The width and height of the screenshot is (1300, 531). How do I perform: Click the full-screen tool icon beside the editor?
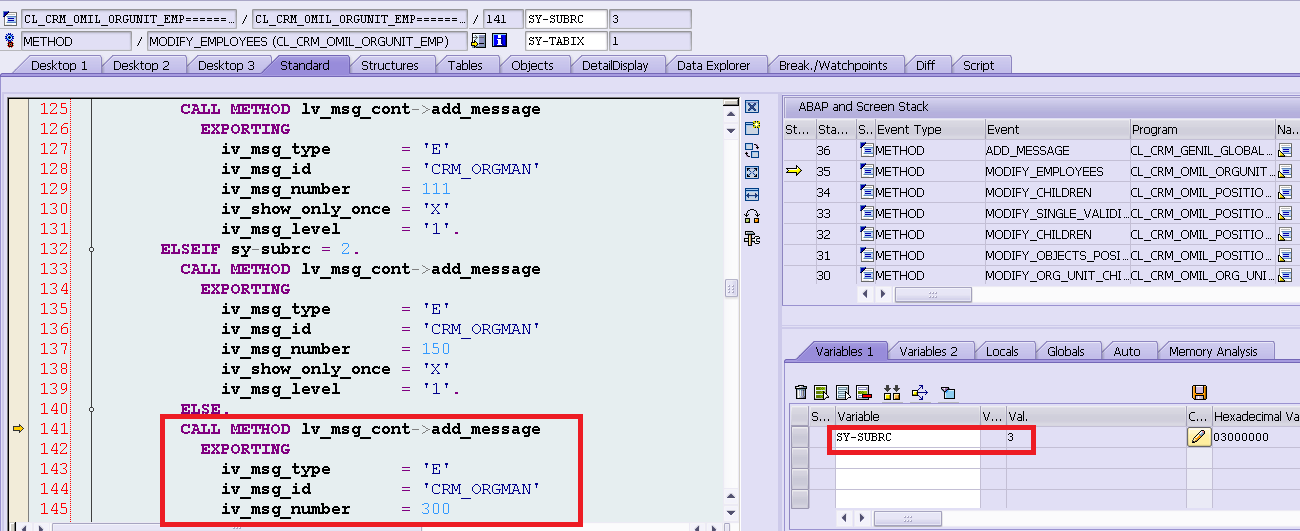pos(752,172)
